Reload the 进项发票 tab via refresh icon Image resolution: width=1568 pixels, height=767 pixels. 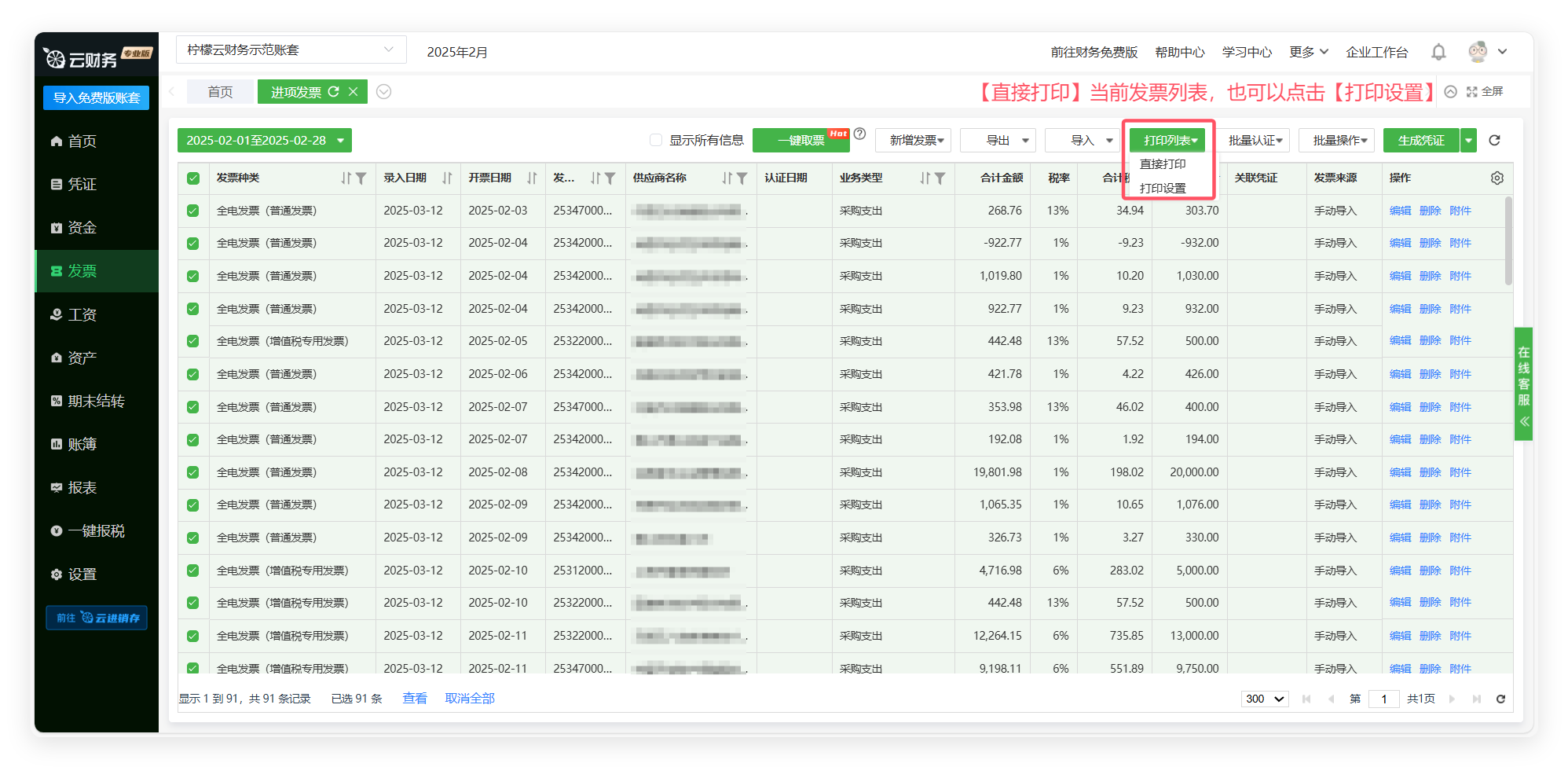click(x=334, y=92)
